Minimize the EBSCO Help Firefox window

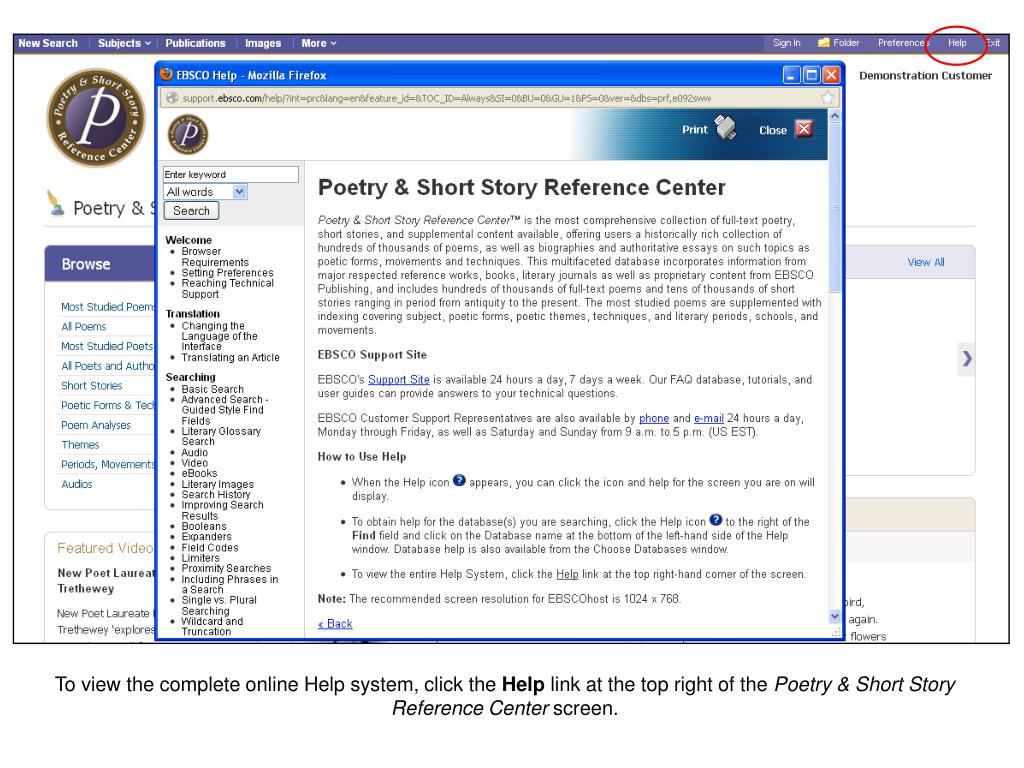[792, 75]
